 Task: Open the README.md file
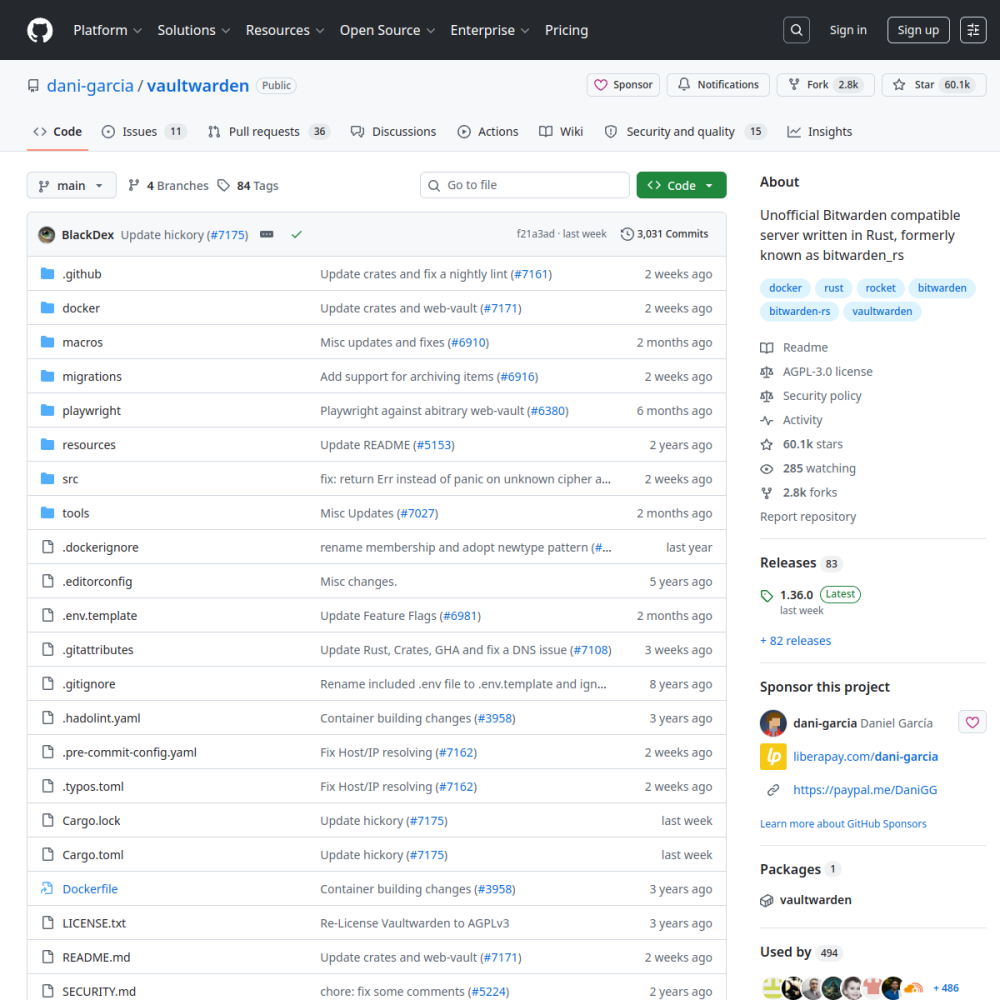(x=96, y=957)
